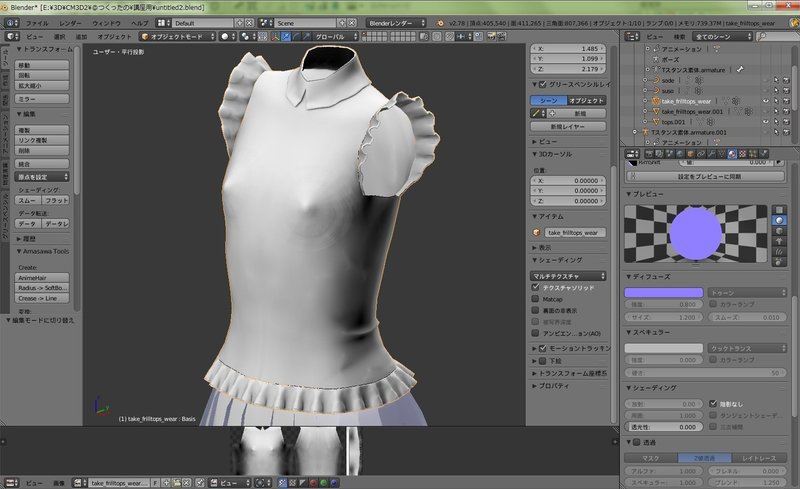Select take_frilltops_wear.001 in the outliner

click(x=692, y=111)
